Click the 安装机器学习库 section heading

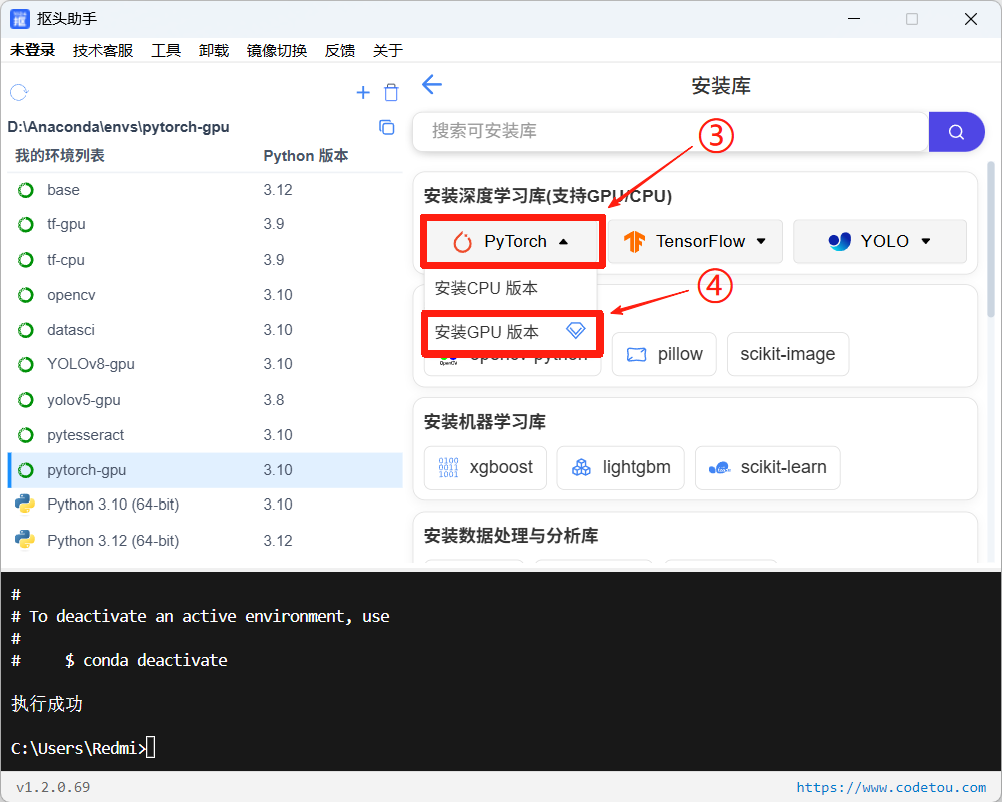coord(484,422)
